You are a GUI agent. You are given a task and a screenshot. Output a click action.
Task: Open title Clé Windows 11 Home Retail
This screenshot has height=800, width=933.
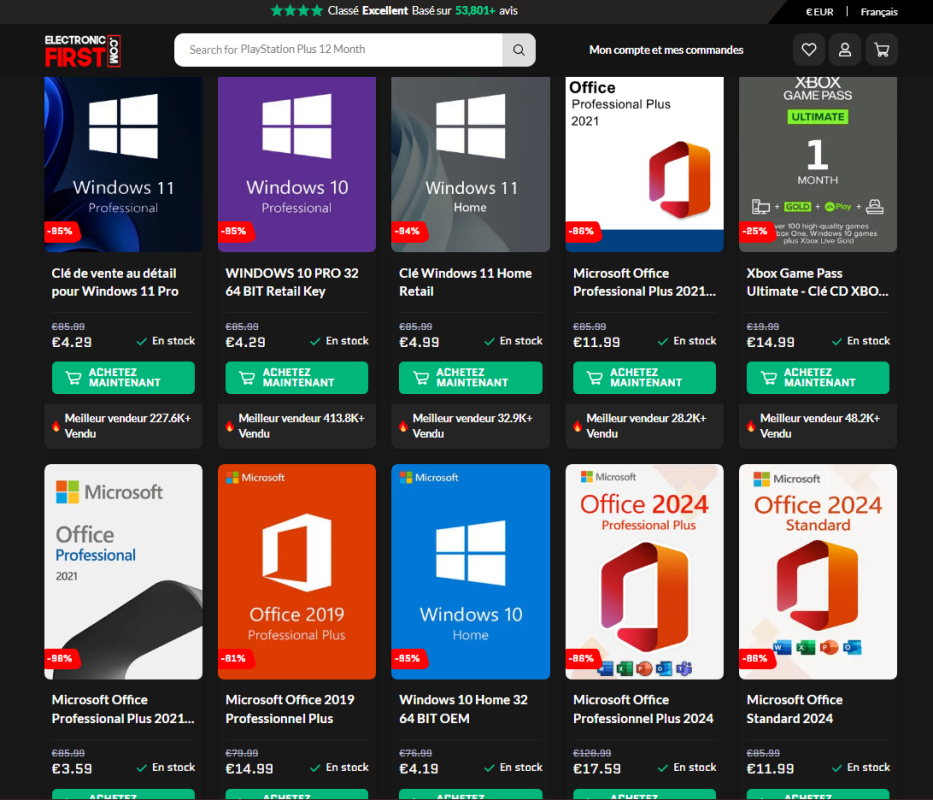coord(465,282)
